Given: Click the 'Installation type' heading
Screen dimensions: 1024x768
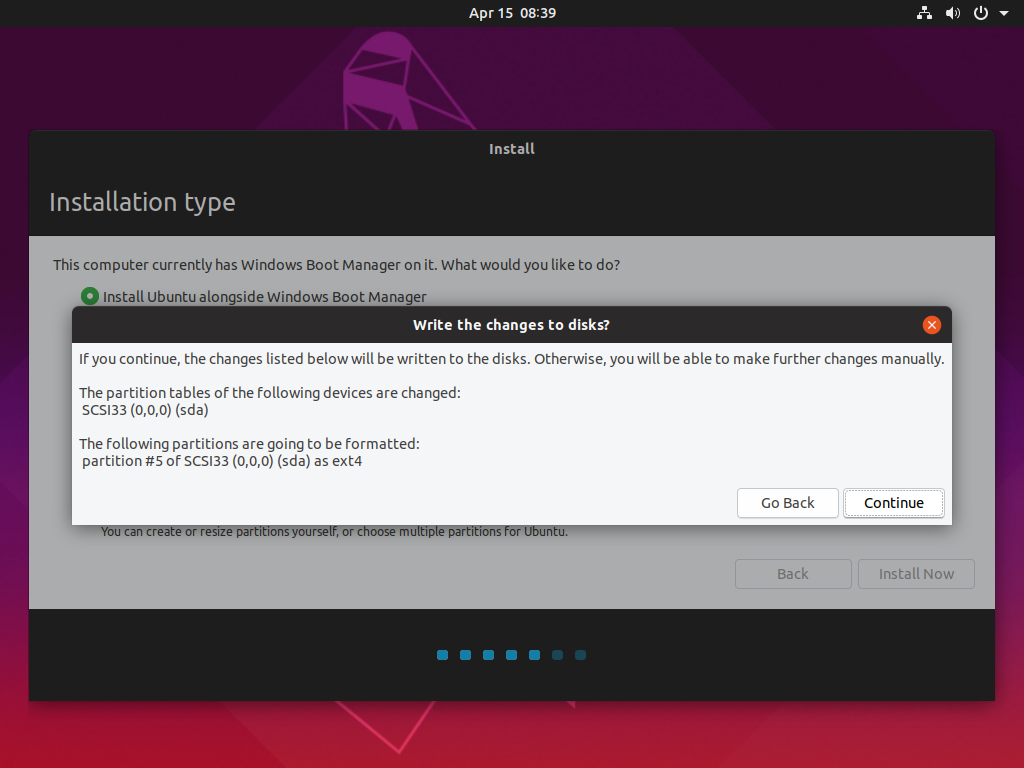Looking at the screenshot, I should pos(142,202).
